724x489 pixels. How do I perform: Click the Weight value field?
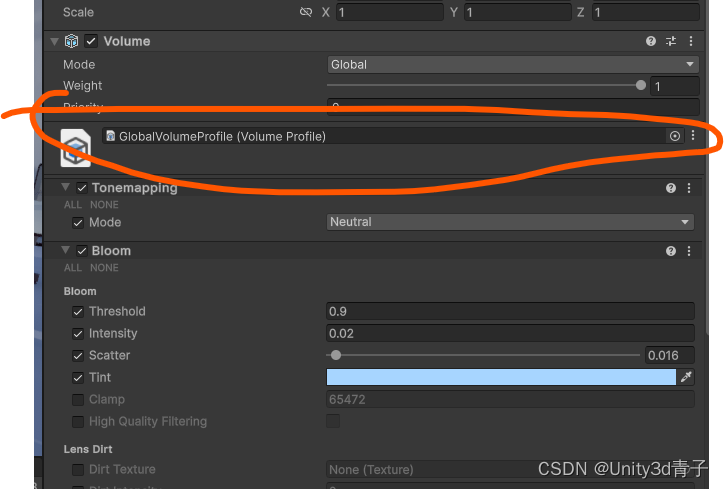coord(674,86)
